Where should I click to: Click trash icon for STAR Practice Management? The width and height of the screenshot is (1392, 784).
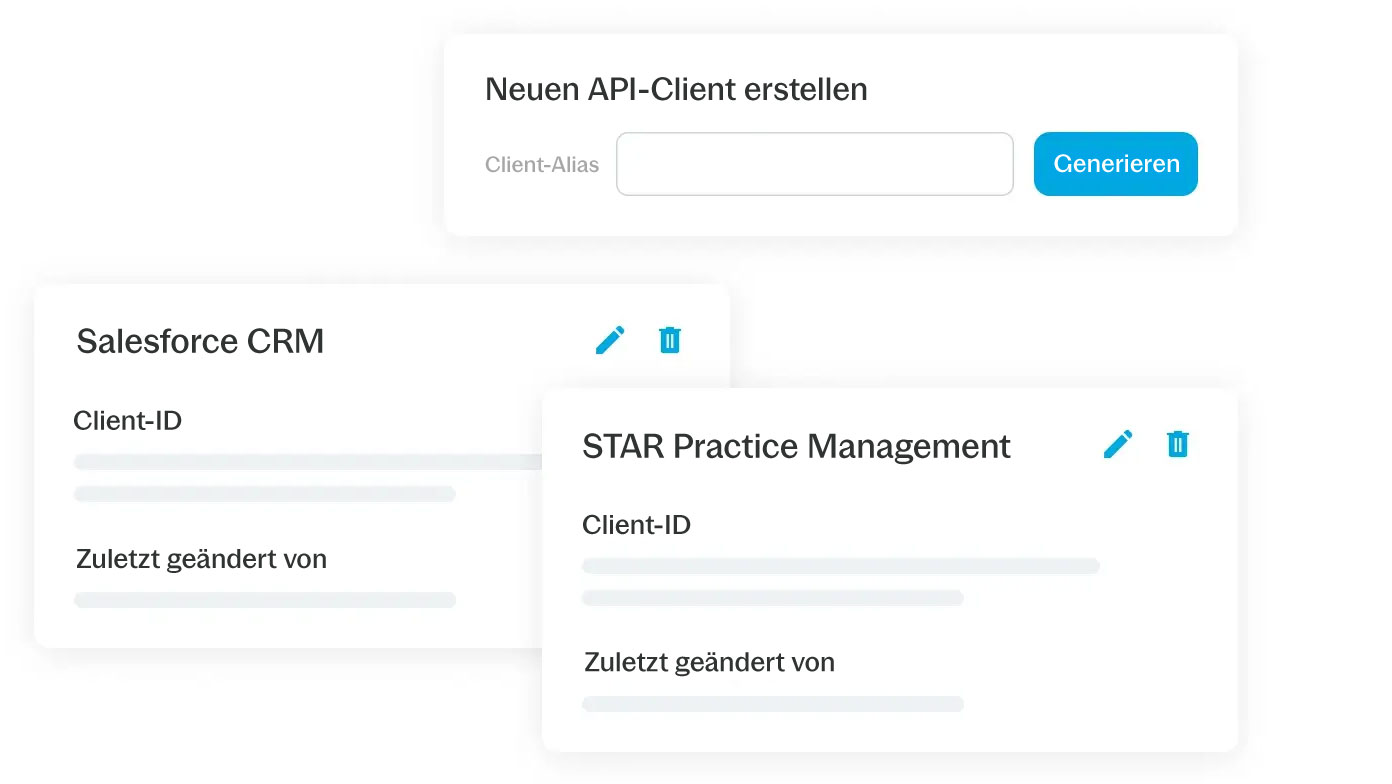pos(1178,444)
